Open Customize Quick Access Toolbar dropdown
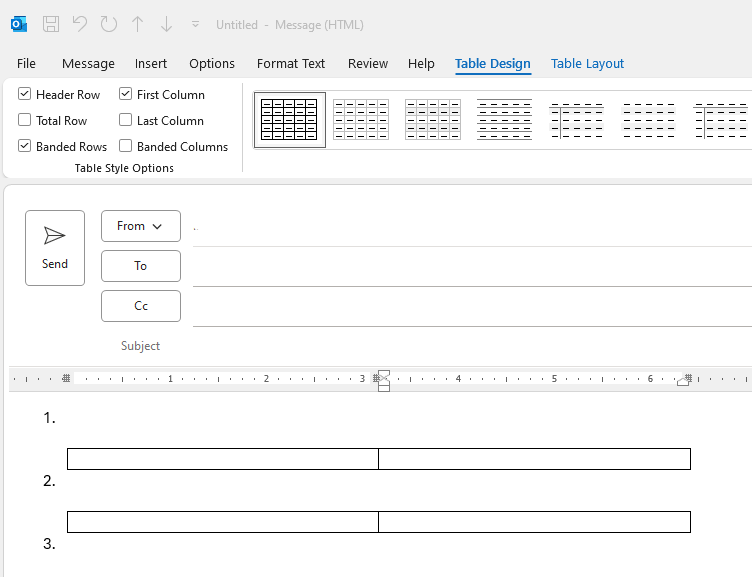Viewport: 752px width, 577px height. tap(195, 24)
